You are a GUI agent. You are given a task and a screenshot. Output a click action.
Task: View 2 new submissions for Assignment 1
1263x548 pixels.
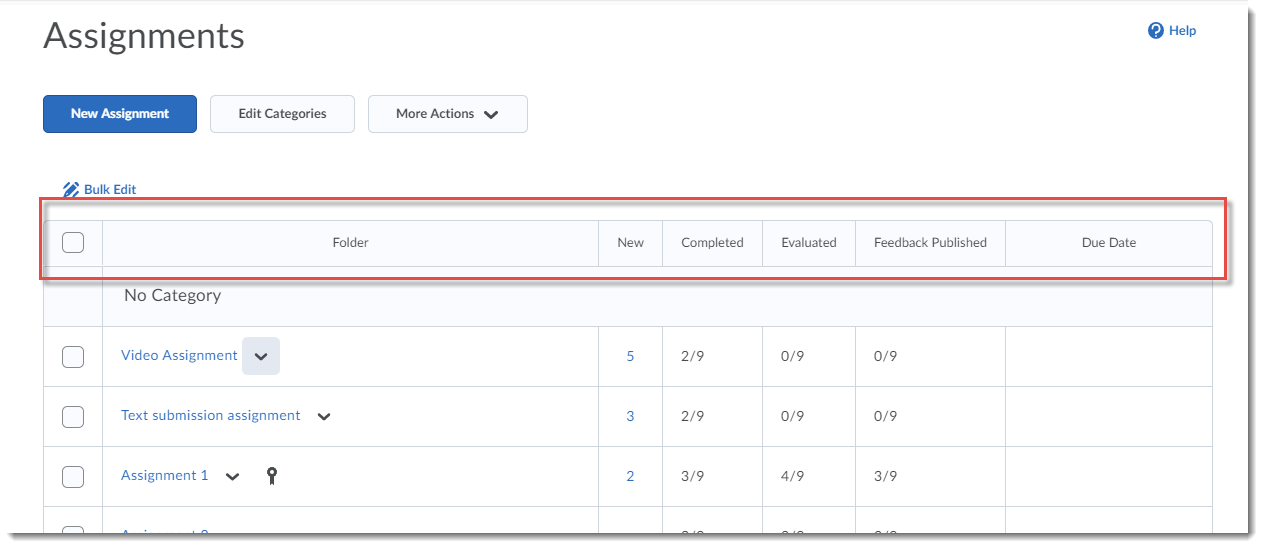(630, 476)
